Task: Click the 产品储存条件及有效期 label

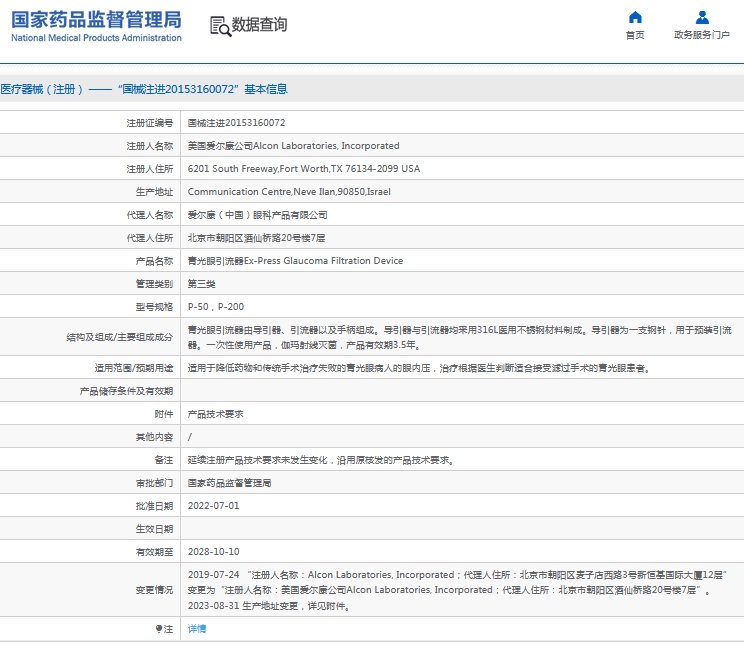Action: [x=126, y=391]
